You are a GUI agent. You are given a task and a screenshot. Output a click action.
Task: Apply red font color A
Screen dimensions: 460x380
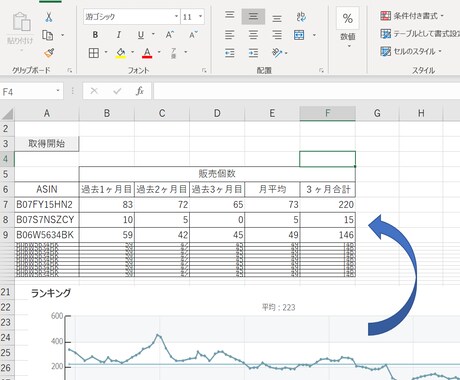147,53
